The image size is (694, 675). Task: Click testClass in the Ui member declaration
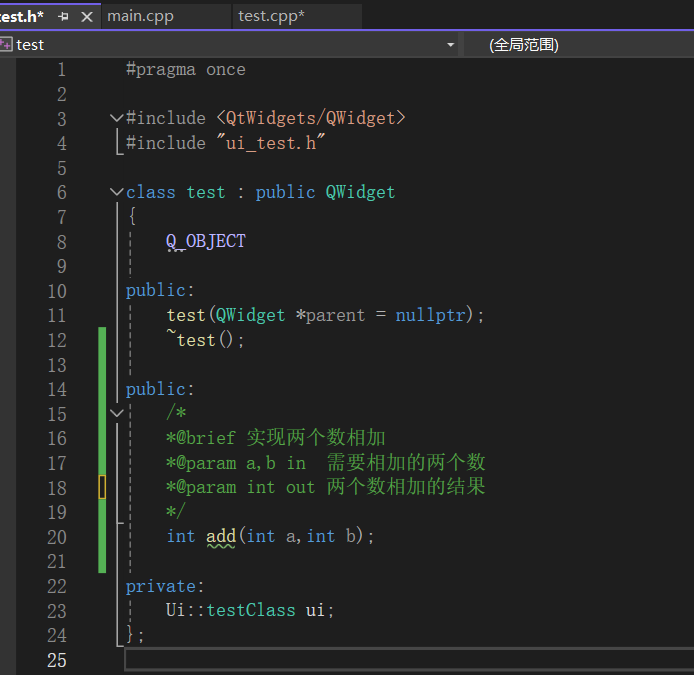point(251,610)
